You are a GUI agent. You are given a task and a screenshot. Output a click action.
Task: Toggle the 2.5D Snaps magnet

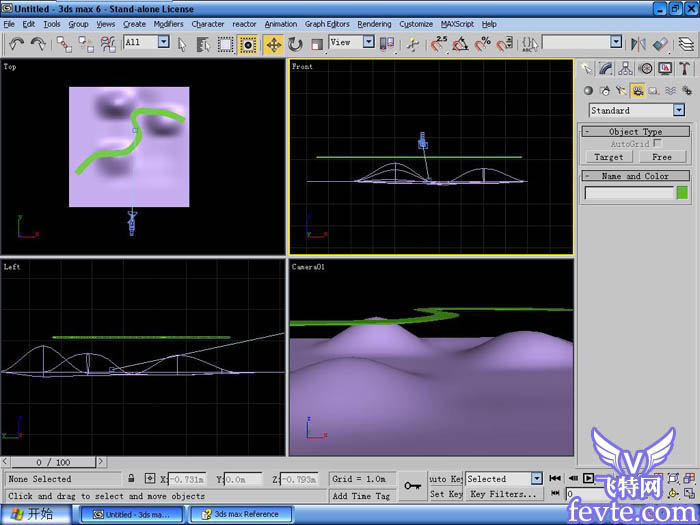point(439,44)
